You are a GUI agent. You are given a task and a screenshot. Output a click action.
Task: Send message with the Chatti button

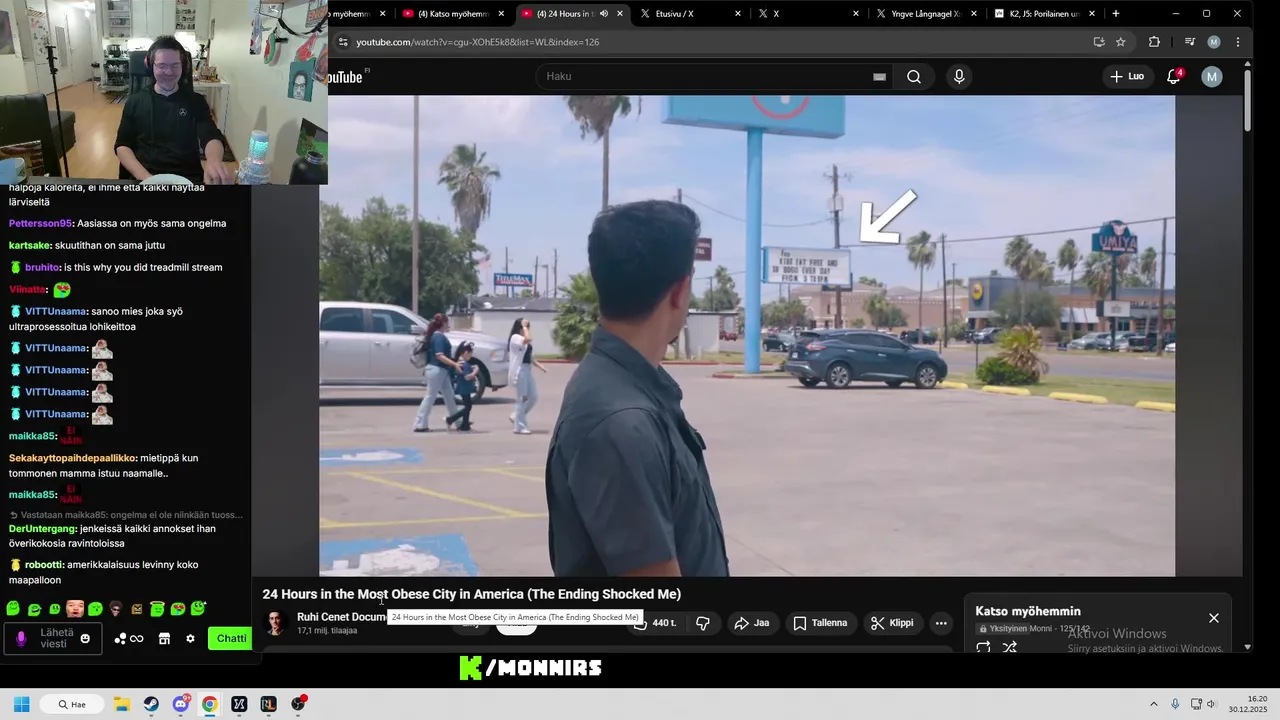[230, 639]
